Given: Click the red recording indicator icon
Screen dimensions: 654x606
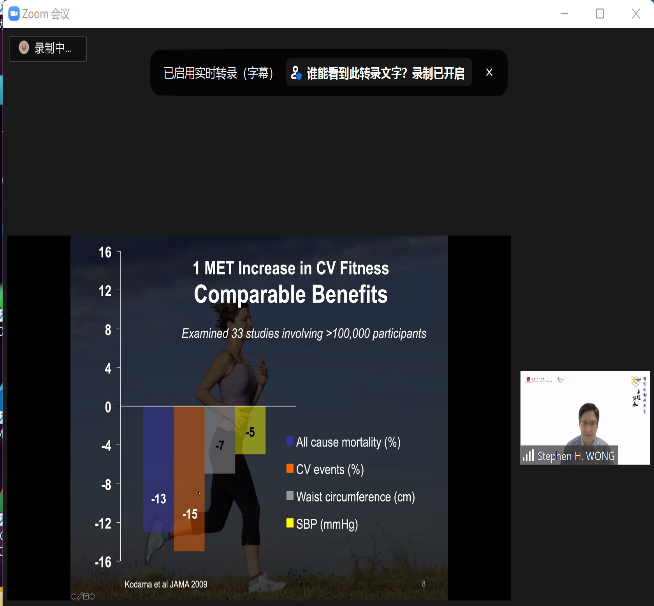Looking at the screenshot, I should pyautogui.click(x=24, y=48).
